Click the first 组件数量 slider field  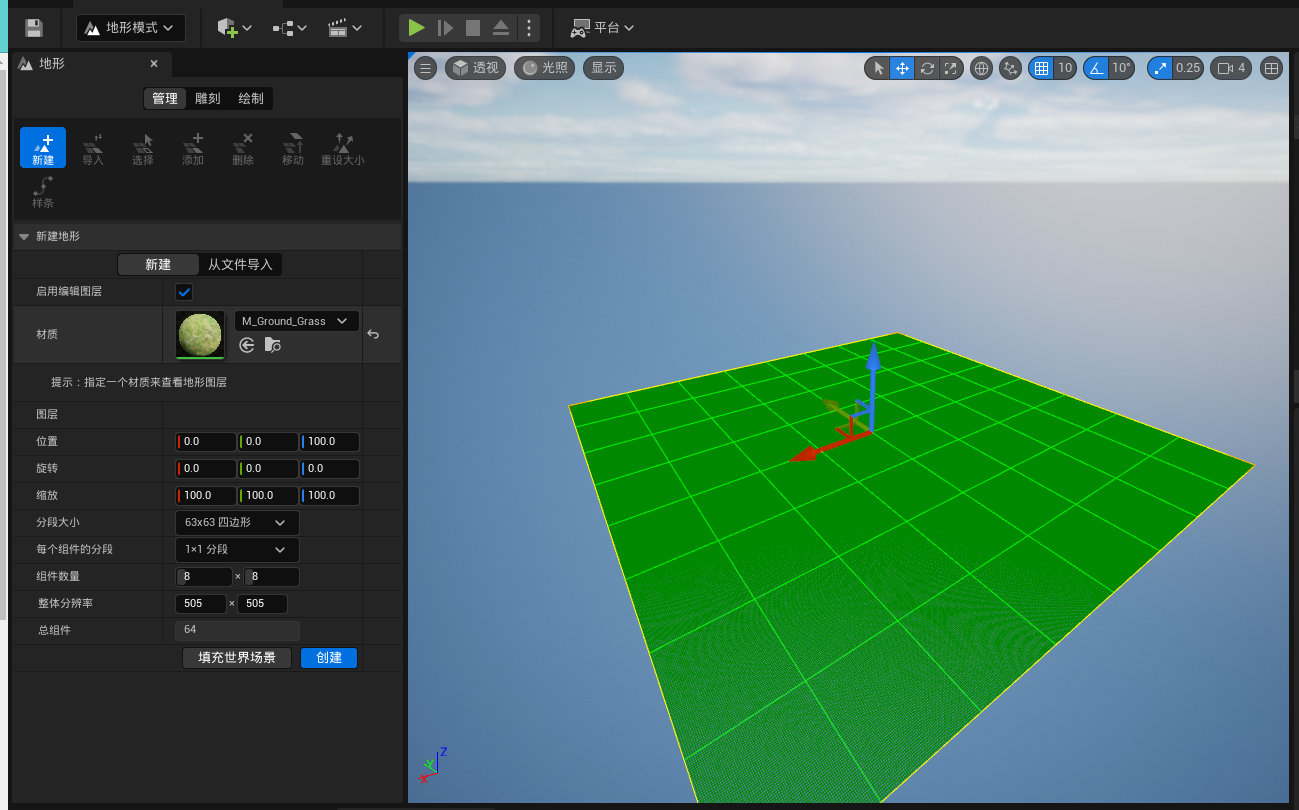click(x=204, y=576)
